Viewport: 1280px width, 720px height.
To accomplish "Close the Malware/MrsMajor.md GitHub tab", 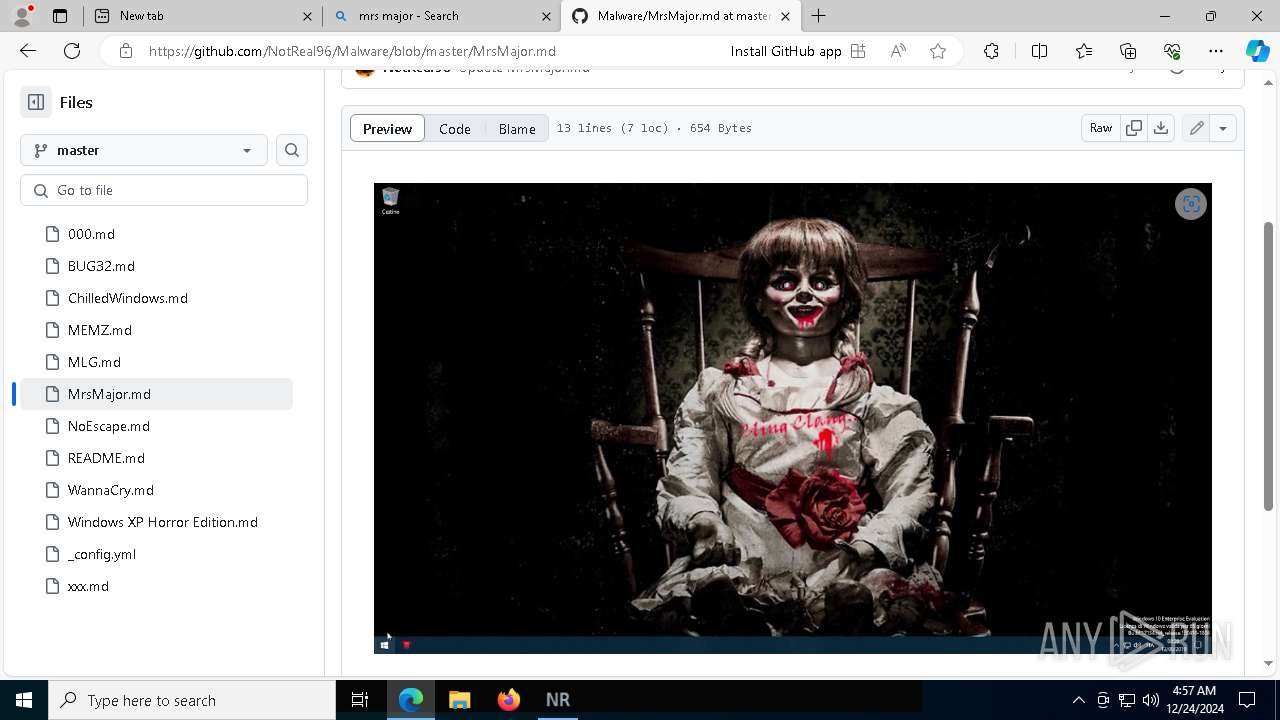I will point(785,16).
